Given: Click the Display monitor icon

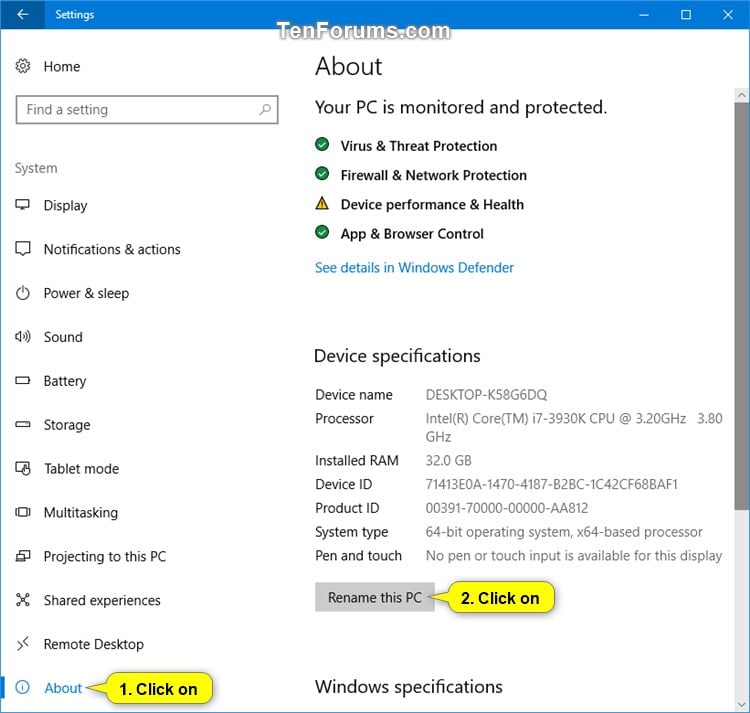Looking at the screenshot, I should click(x=22, y=205).
